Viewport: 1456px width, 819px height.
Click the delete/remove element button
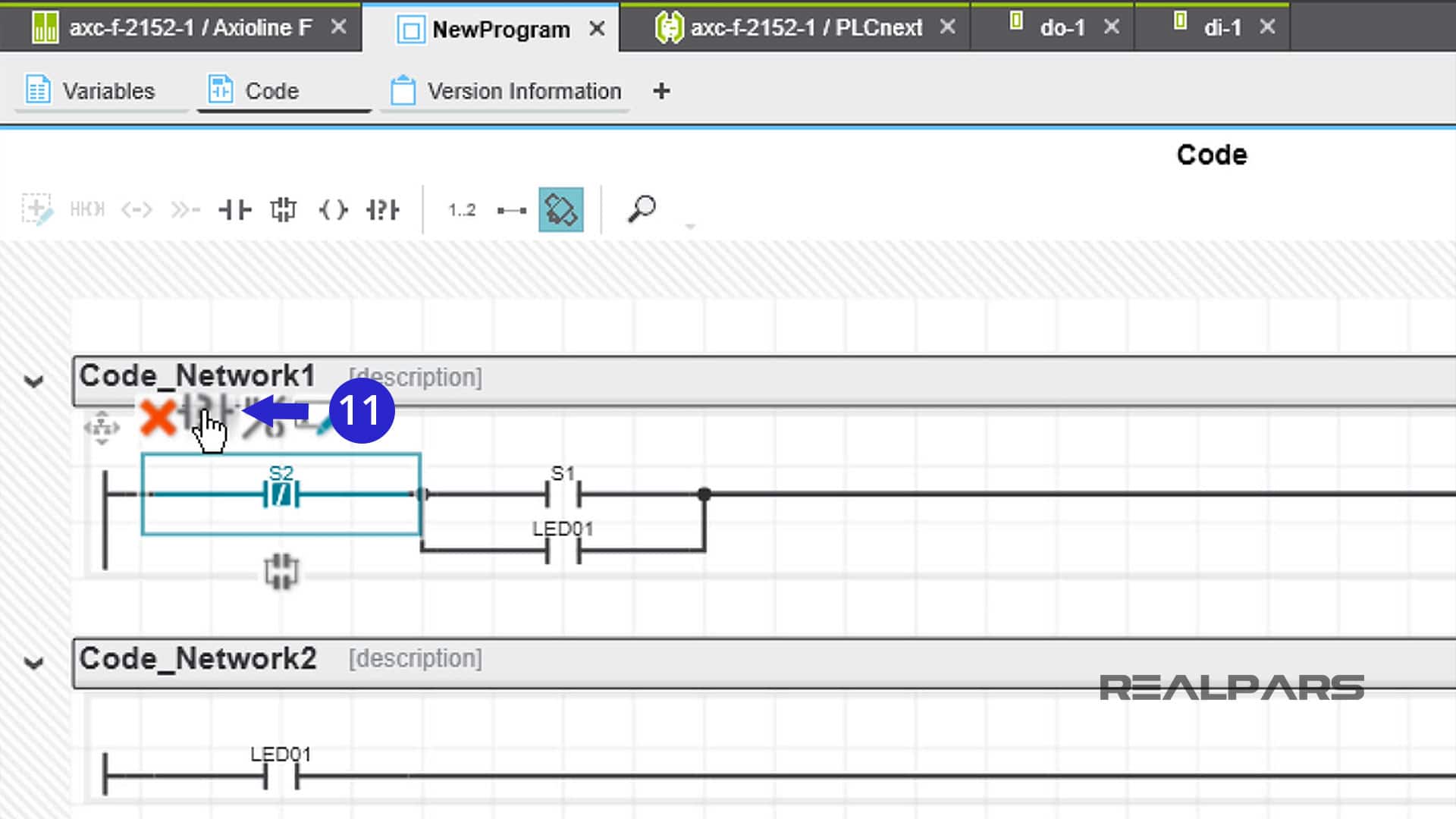[x=158, y=418]
